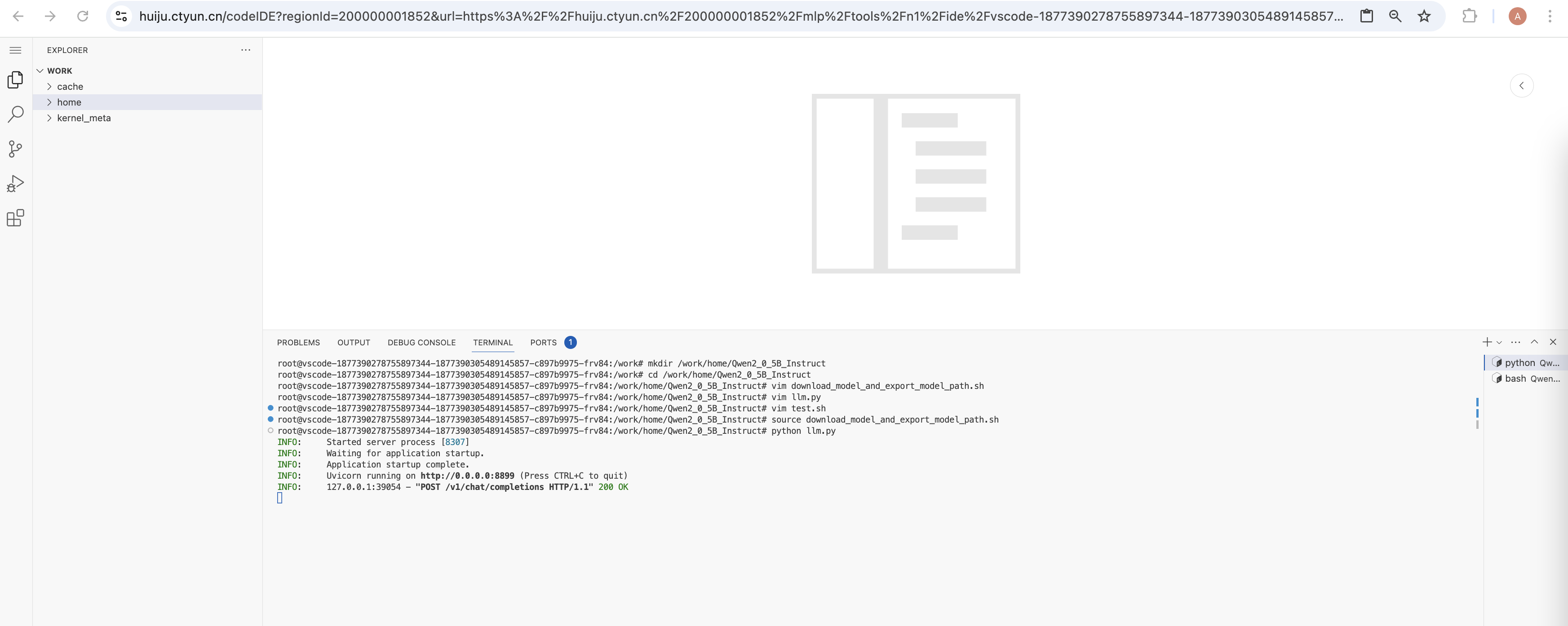Open the Explorer view icon
This screenshot has width=1568, height=626.
[x=16, y=79]
